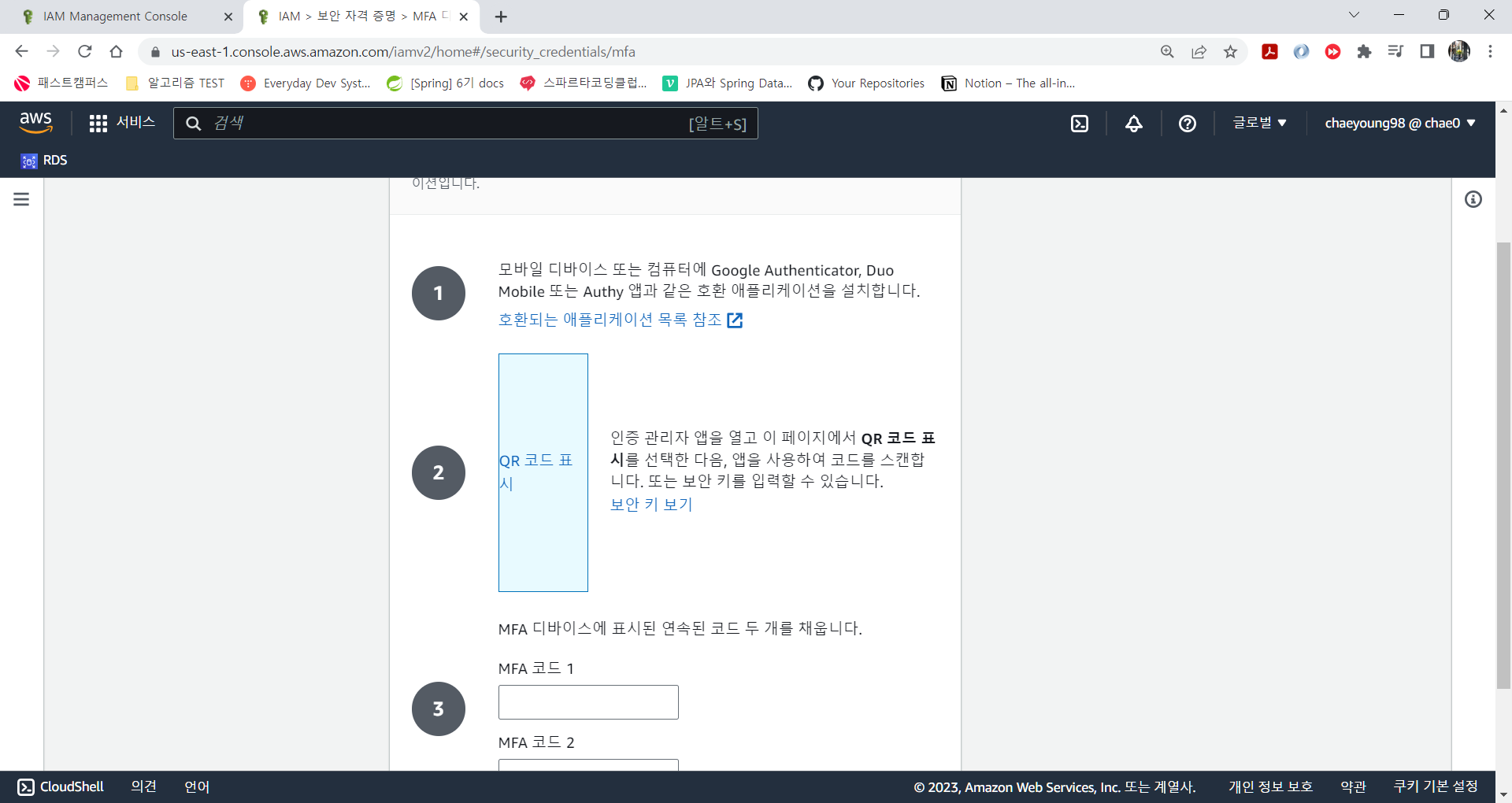This screenshot has width=1512, height=803.
Task: Bookmark this page with star icon
Action: (x=1230, y=51)
